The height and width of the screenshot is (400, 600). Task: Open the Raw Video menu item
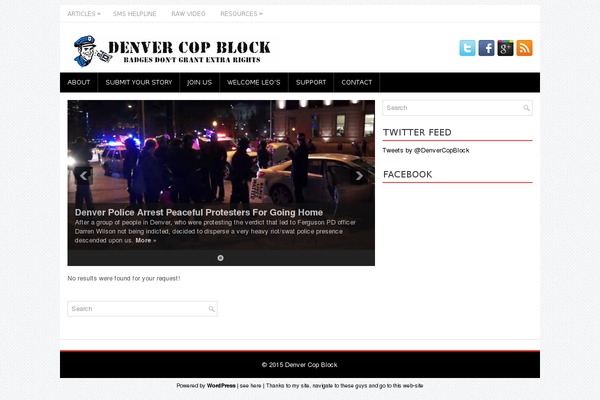click(188, 14)
